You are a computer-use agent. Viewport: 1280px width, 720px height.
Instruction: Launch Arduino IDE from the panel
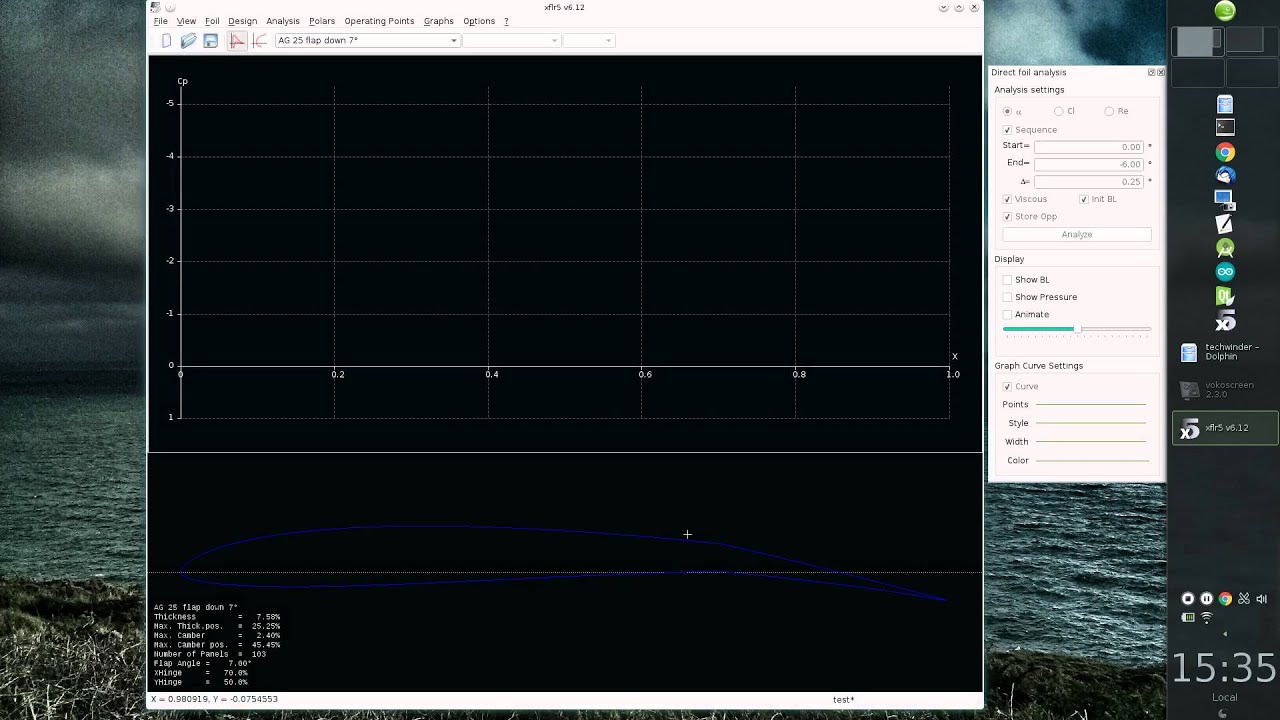(x=1225, y=272)
